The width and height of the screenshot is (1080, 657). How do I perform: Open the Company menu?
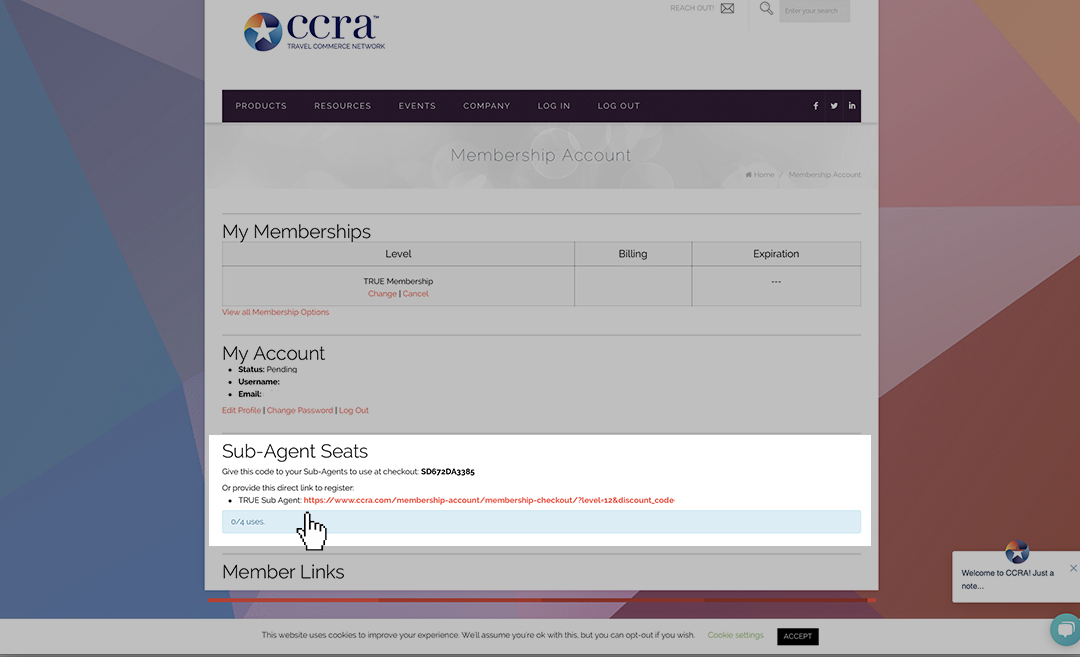click(486, 106)
